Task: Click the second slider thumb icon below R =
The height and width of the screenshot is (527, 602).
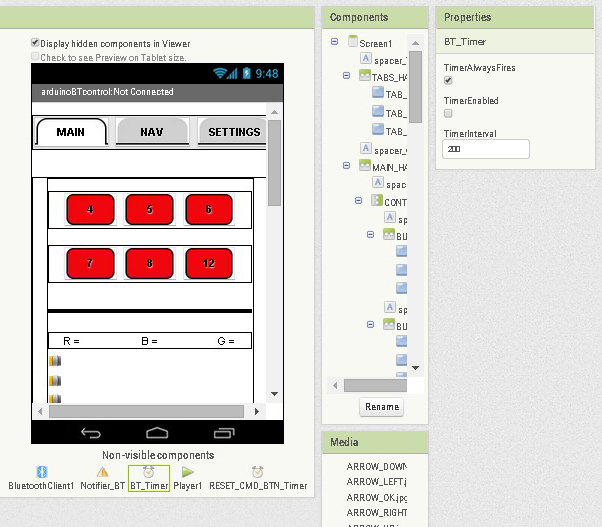Action: tap(55, 380)
